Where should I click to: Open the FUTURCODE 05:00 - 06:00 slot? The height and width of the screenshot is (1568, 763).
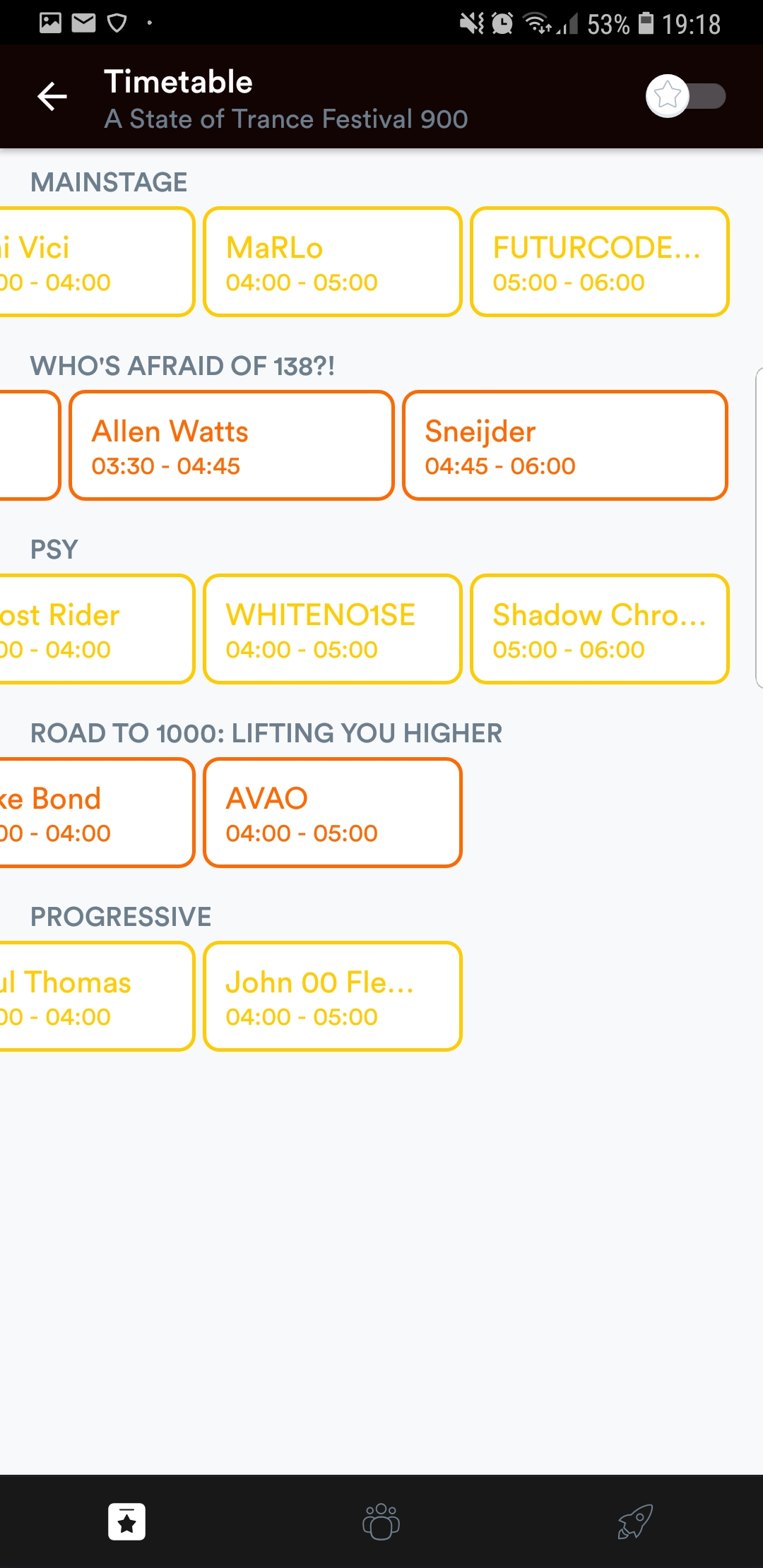[599, 262]
